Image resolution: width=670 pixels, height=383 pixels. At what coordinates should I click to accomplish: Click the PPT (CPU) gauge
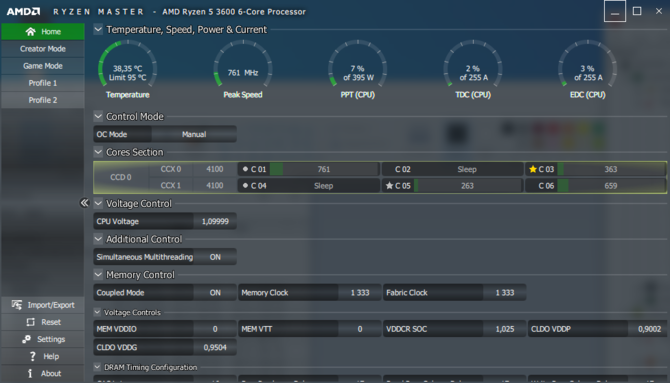point(358,64)
